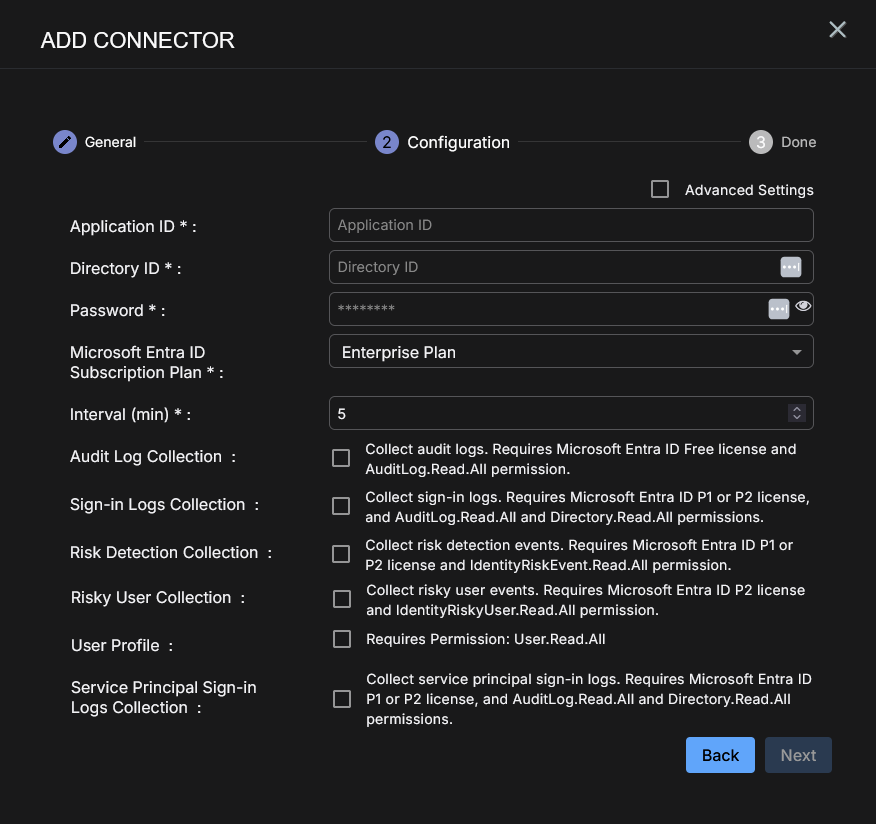The width and height of the screenshot is (876, 824).
Task: Click the step 3 Done circle icon
Action: [x=761, y=142]
